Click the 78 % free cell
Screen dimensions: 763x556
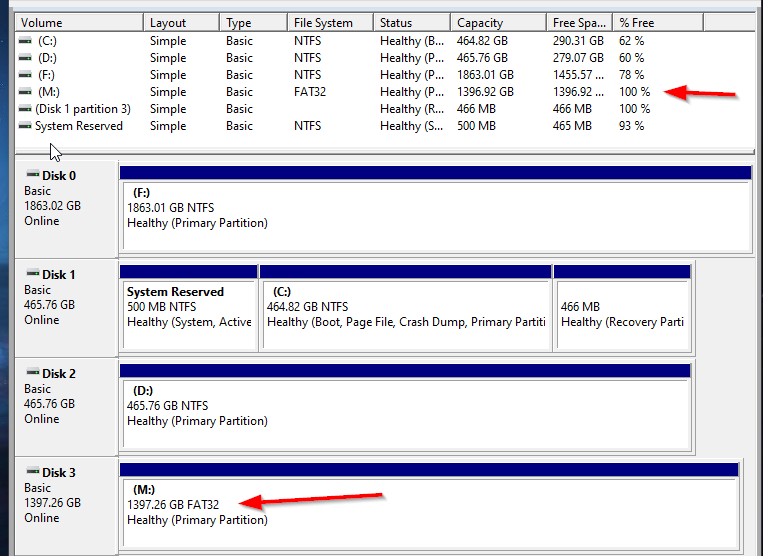[632, 75]
